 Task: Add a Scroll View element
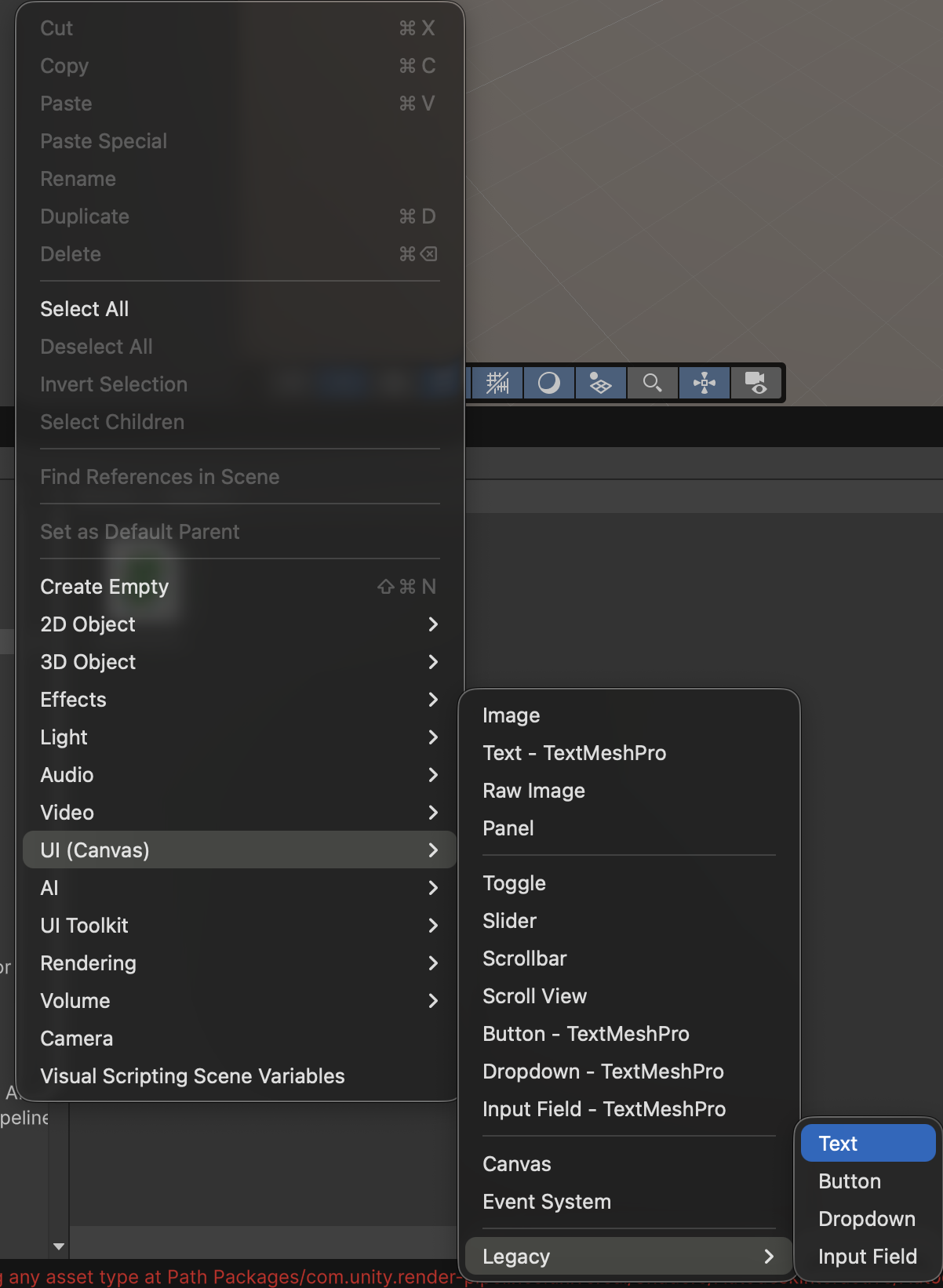(x=628, y=996)
